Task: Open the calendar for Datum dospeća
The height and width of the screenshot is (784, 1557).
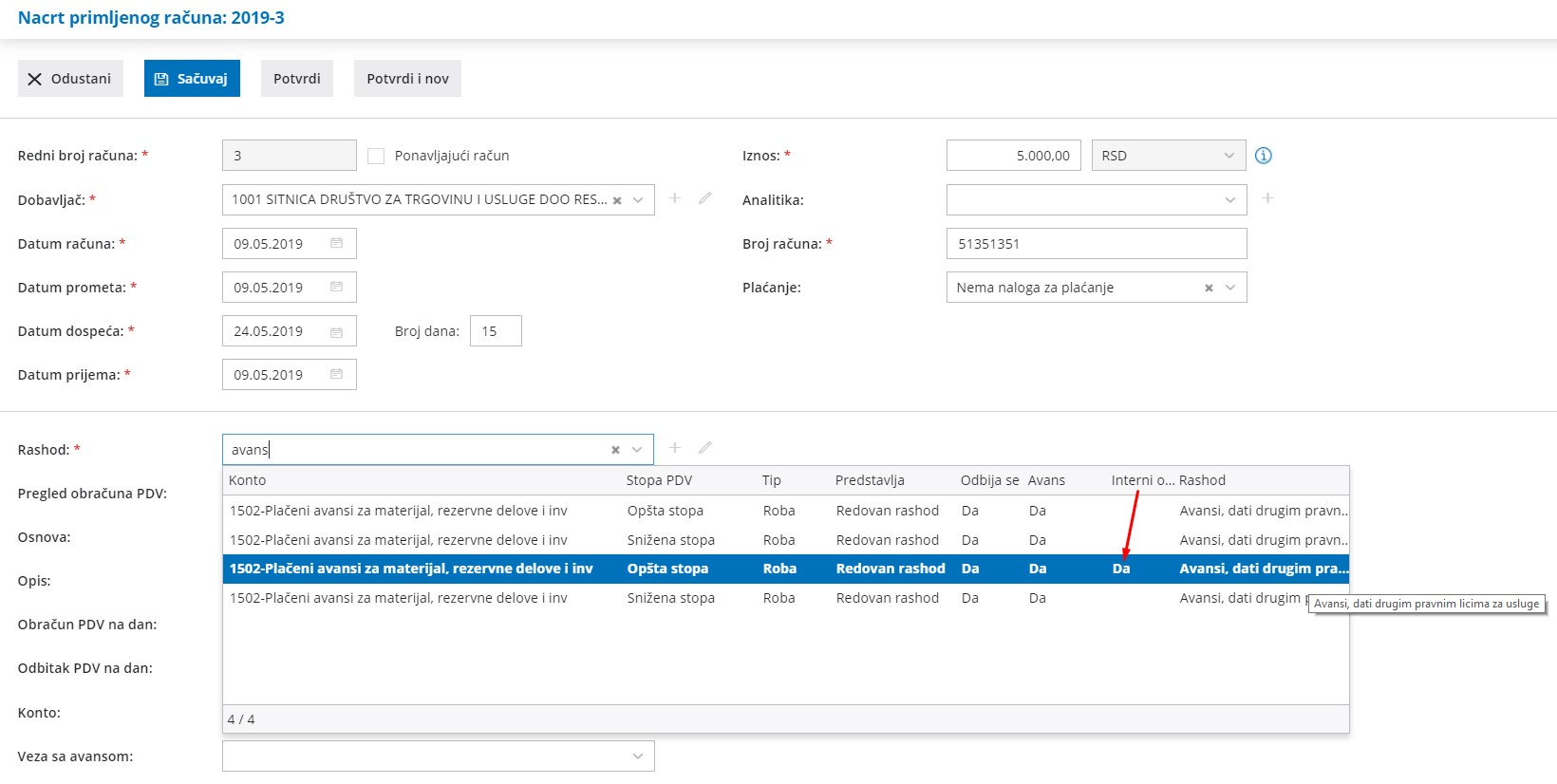Action: tap(336, 331)
